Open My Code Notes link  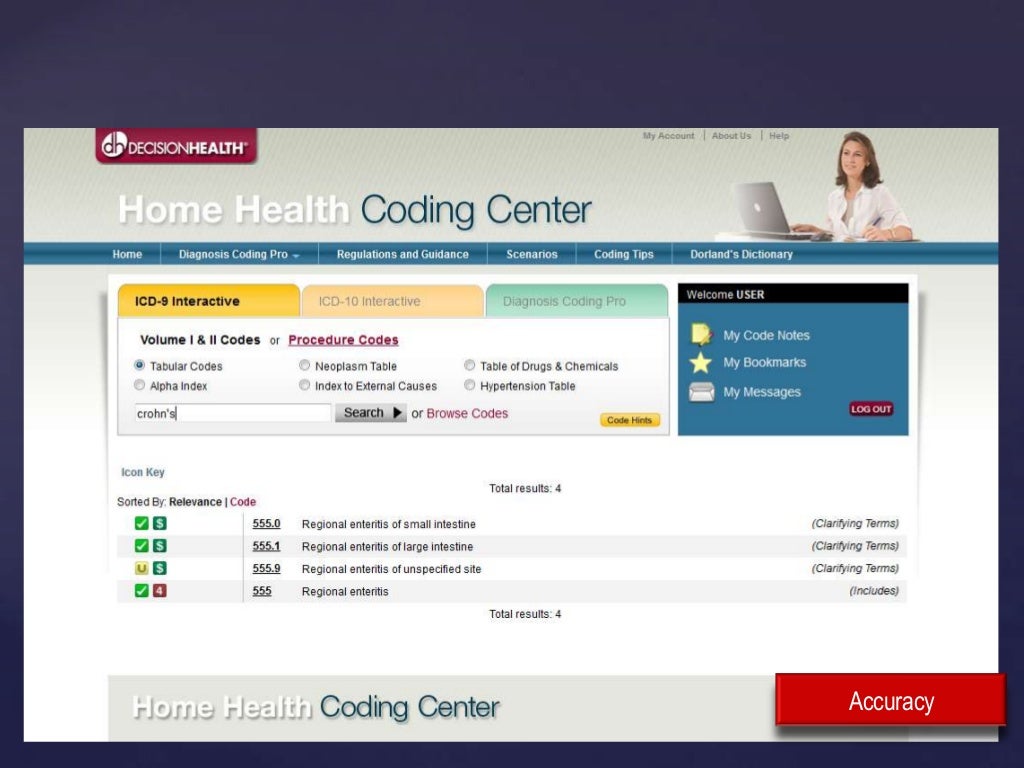click(x=766, y=335)
